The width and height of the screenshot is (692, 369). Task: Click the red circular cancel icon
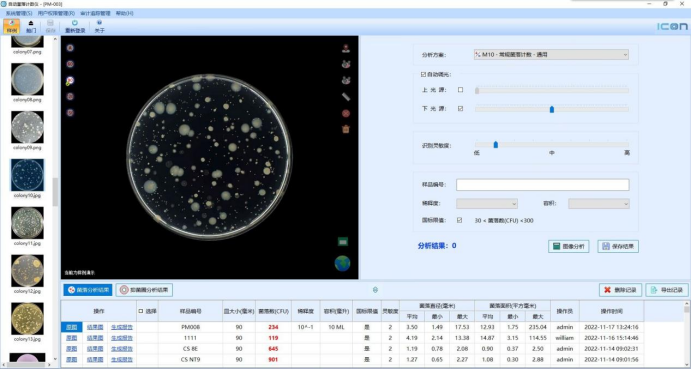click(346, 113)
